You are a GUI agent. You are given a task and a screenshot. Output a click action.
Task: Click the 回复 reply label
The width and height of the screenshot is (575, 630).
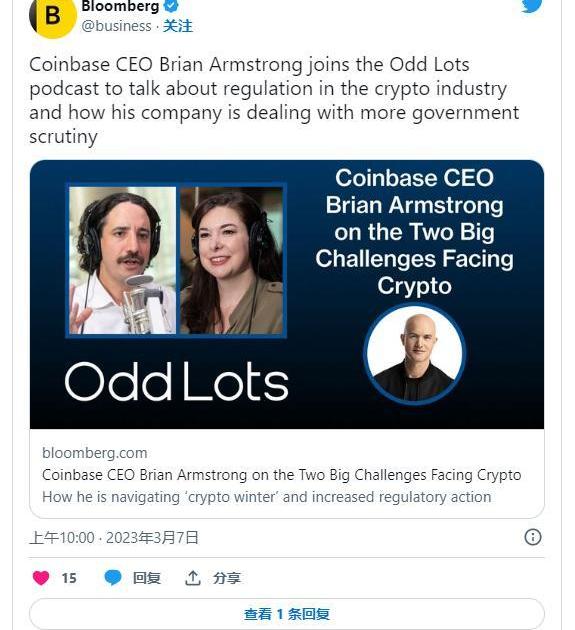(147, 578)
